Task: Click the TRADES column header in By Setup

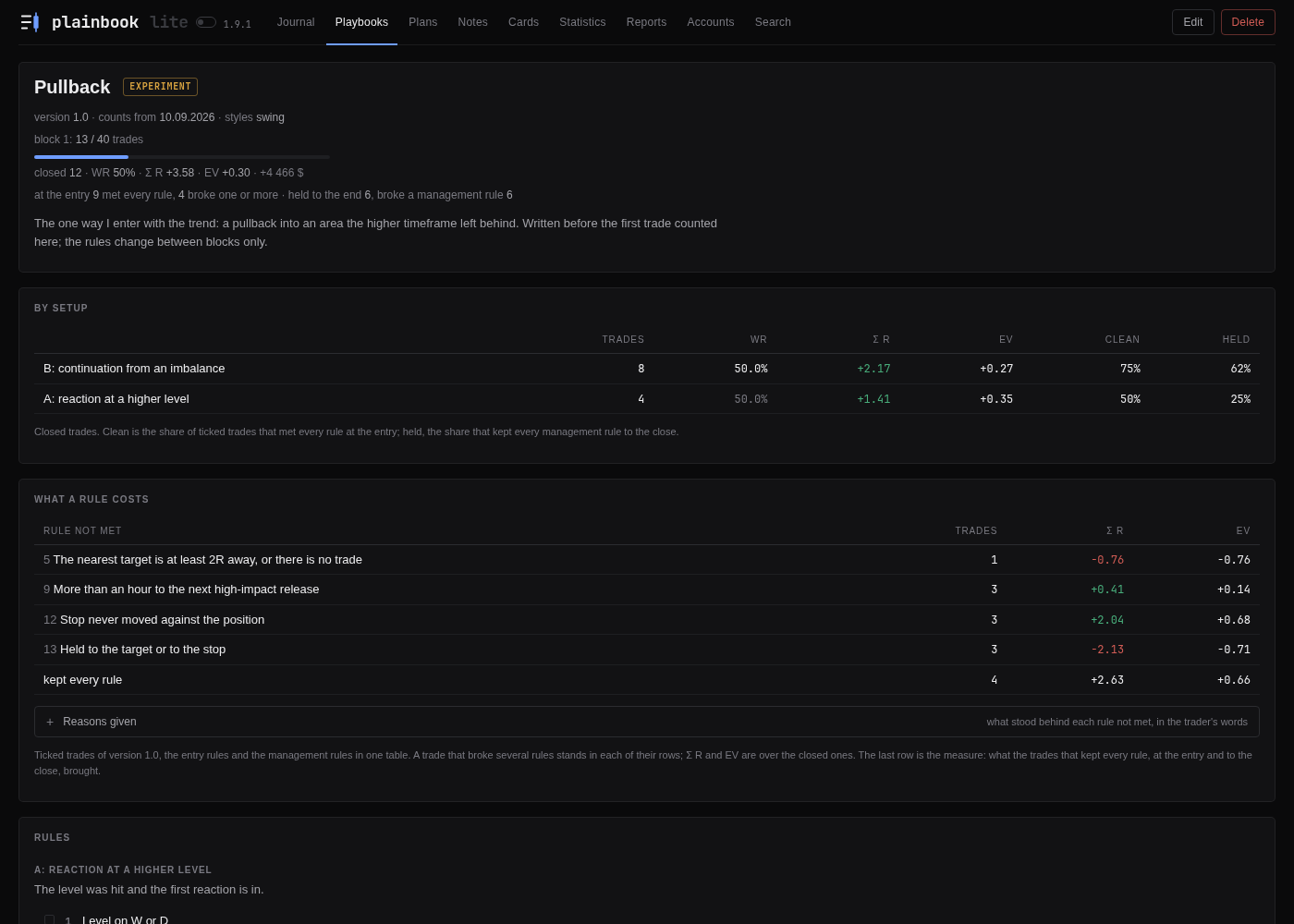Action: pyautogui.click(x=623, y=340)
